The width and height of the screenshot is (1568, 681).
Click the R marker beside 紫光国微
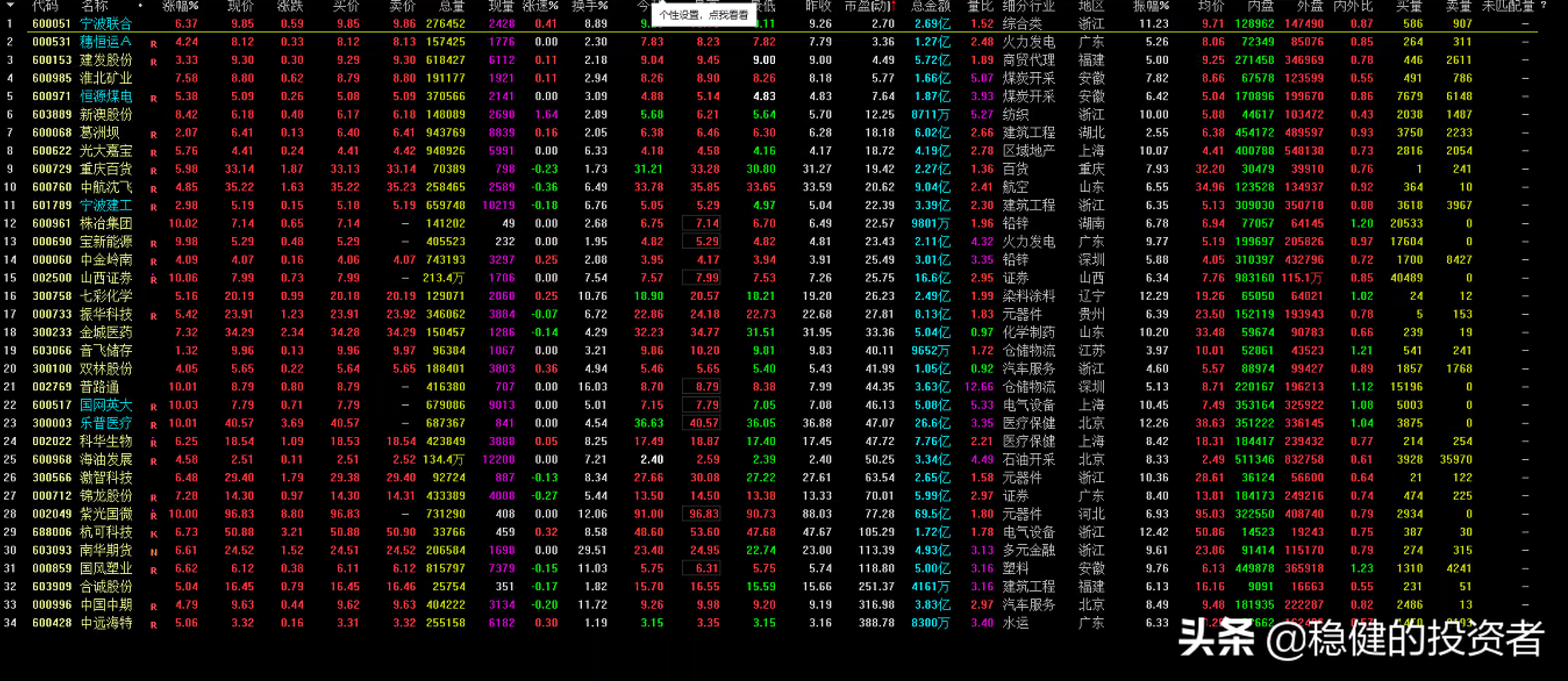click(x=153, y=515)
